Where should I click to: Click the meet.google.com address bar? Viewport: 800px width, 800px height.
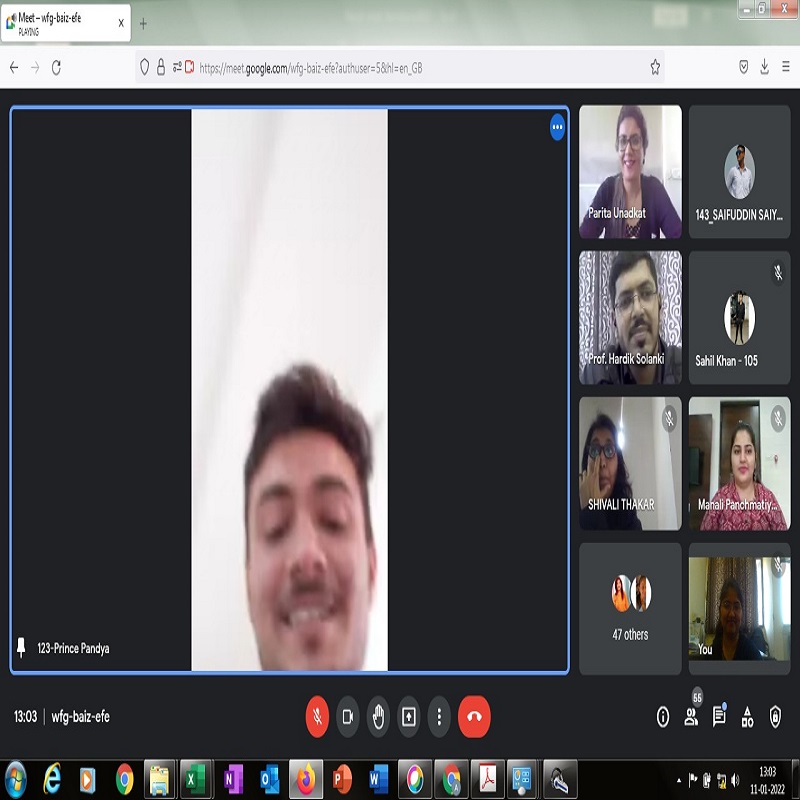[400, 68]
